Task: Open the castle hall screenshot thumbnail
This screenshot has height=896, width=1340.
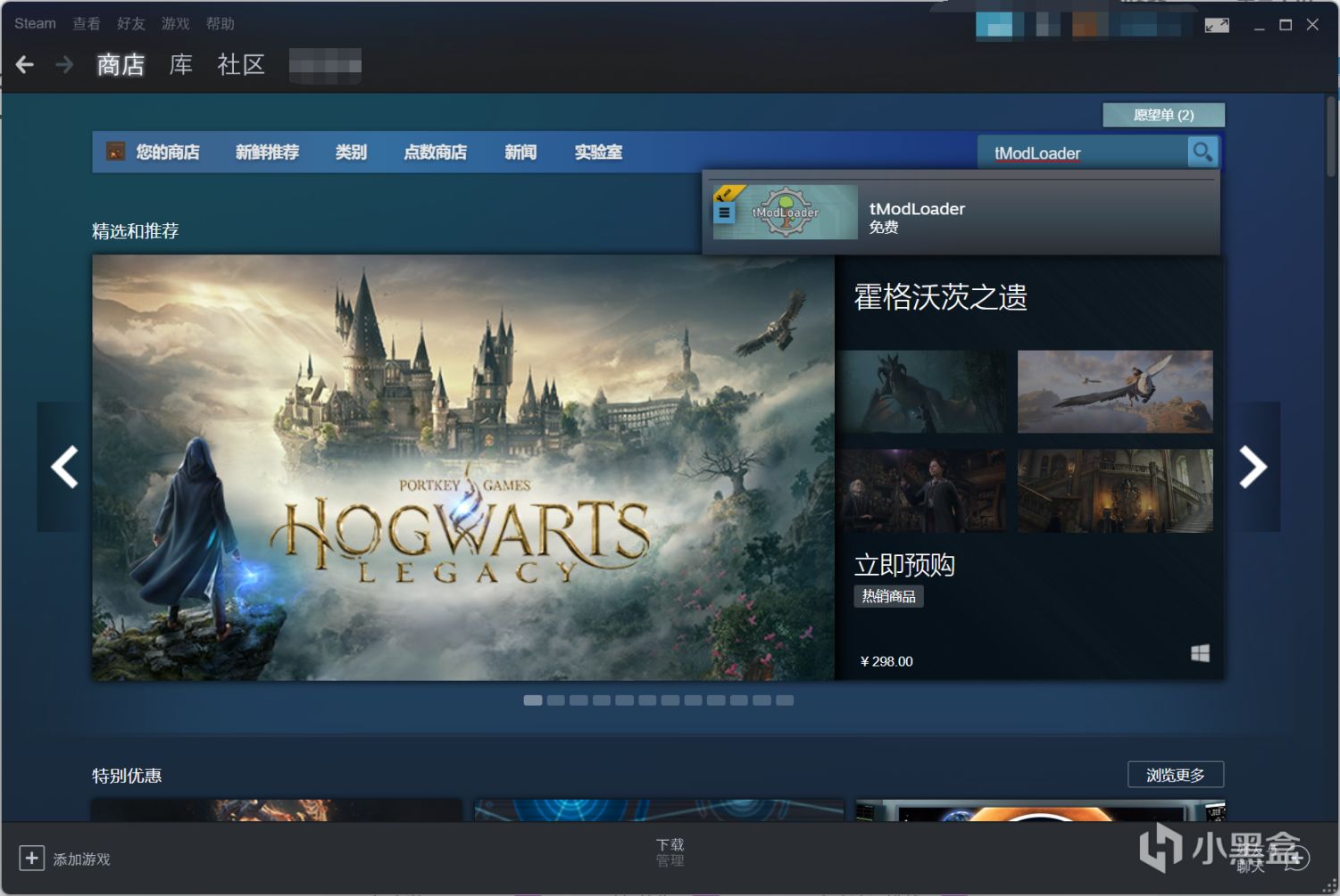Action: click(1115, 491)
